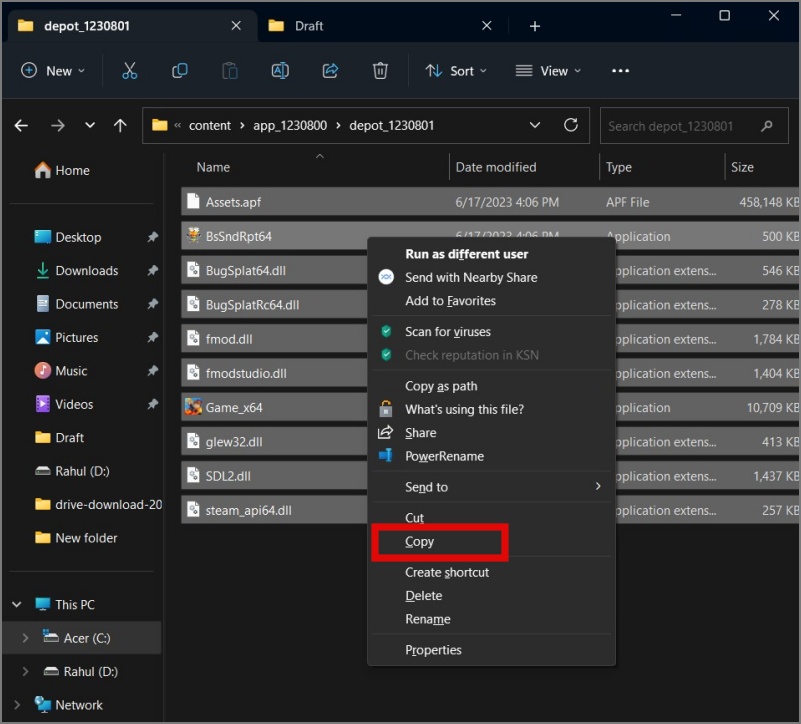Image resolution: width=801 pixels, height=724 pixels.
Task: Click the Share toolbar icon
Action: click(330, 71)
